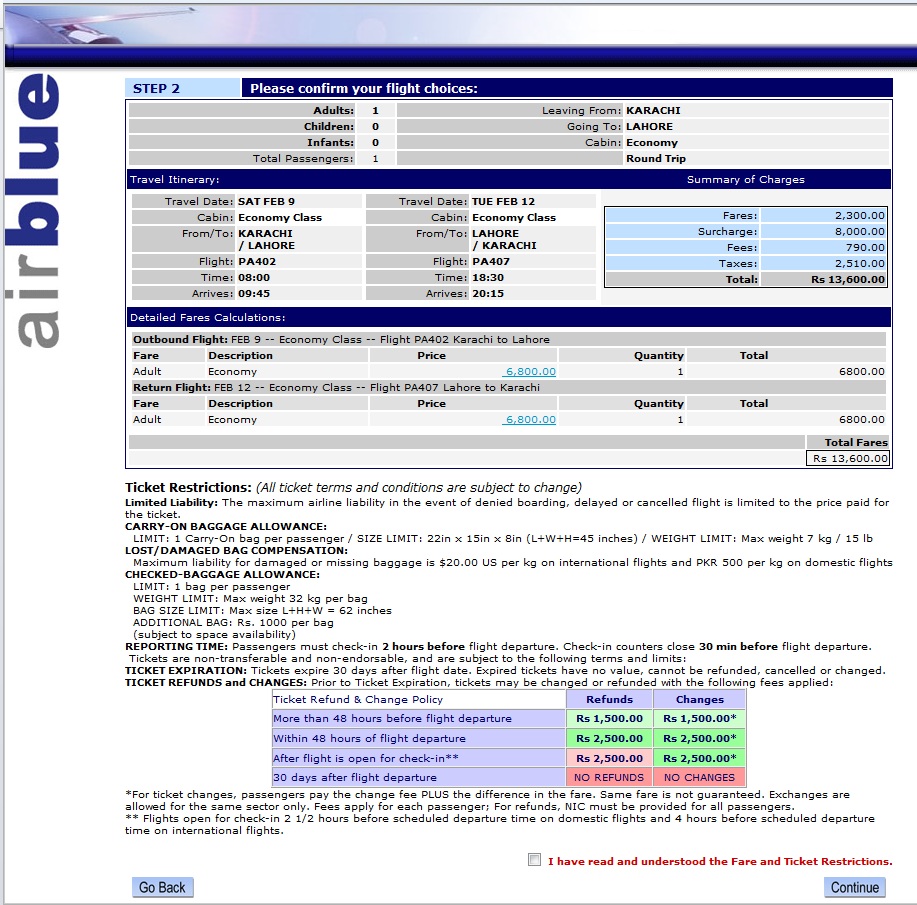
Task: Tick the Fare and Ticket Restrictions checkbox
Action: coord(535,860)
